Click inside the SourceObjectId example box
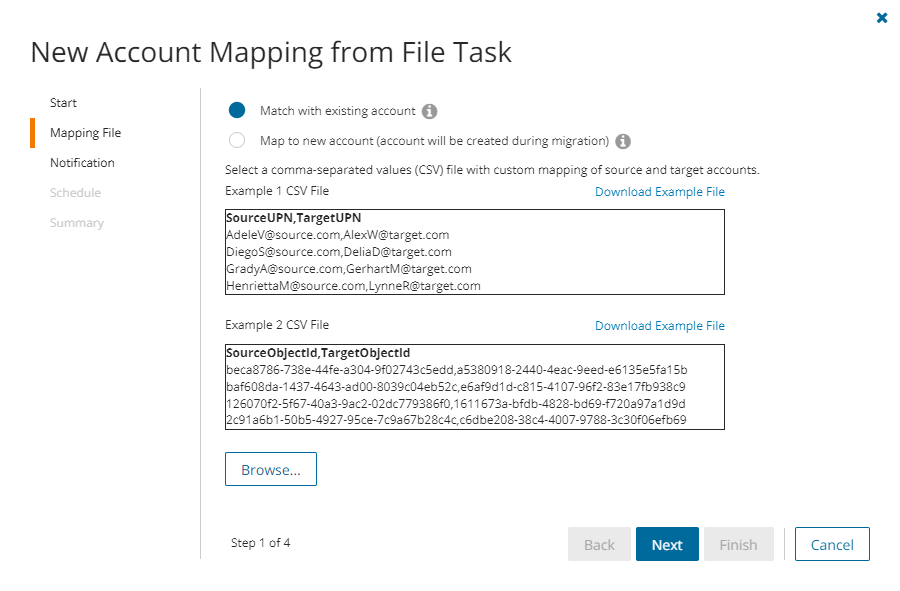This screenshot has height=591, width=900. coord(475,387)
